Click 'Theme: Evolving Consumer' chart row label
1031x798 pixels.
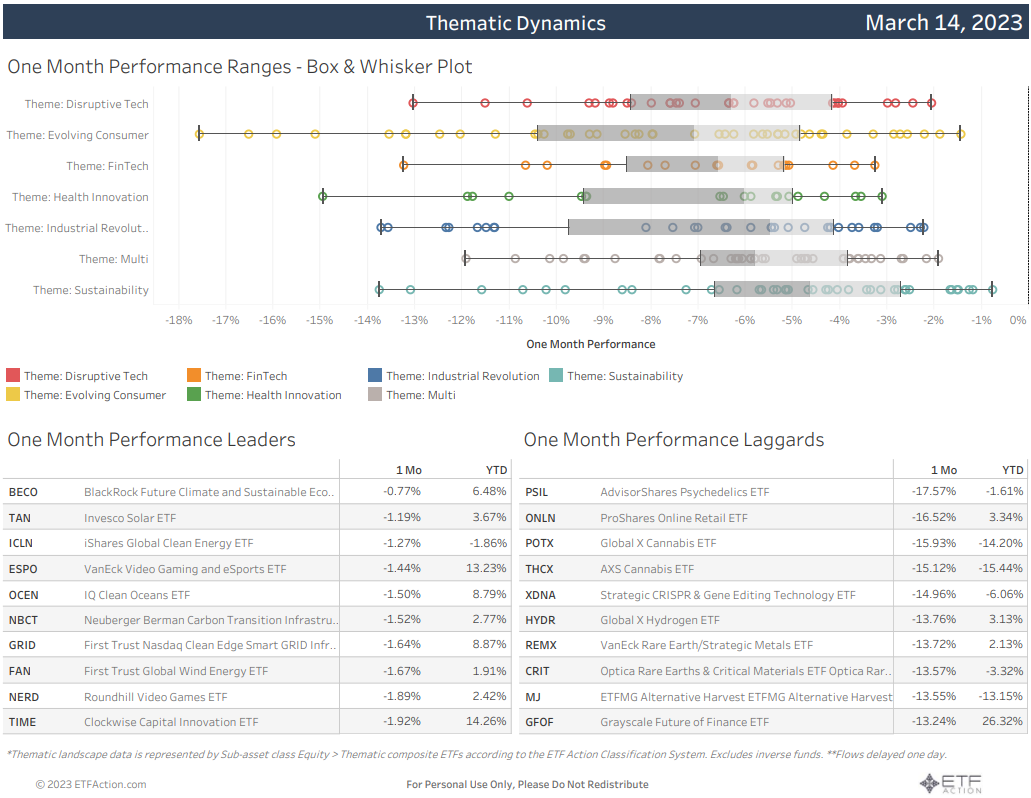coord(78,135)
